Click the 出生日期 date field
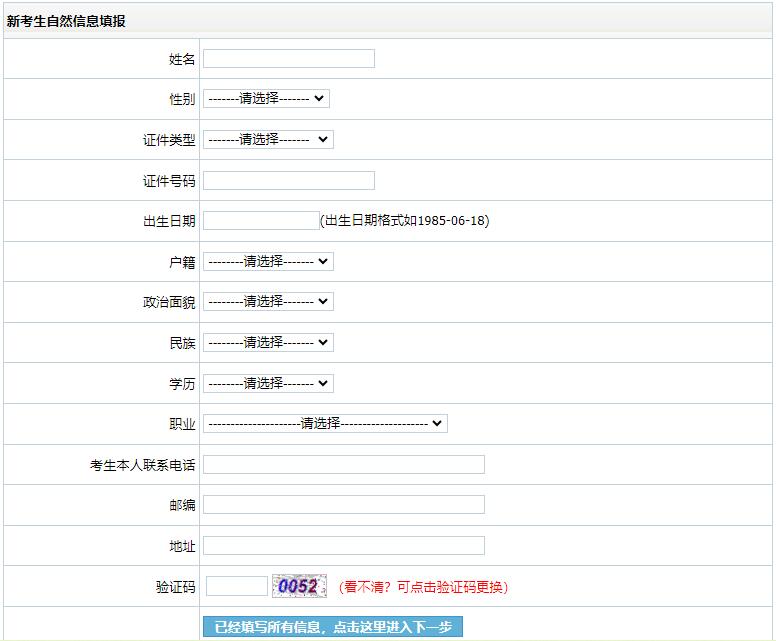This screenshot has width=776, height=641. pyautogui.click(x=260, y=221)
